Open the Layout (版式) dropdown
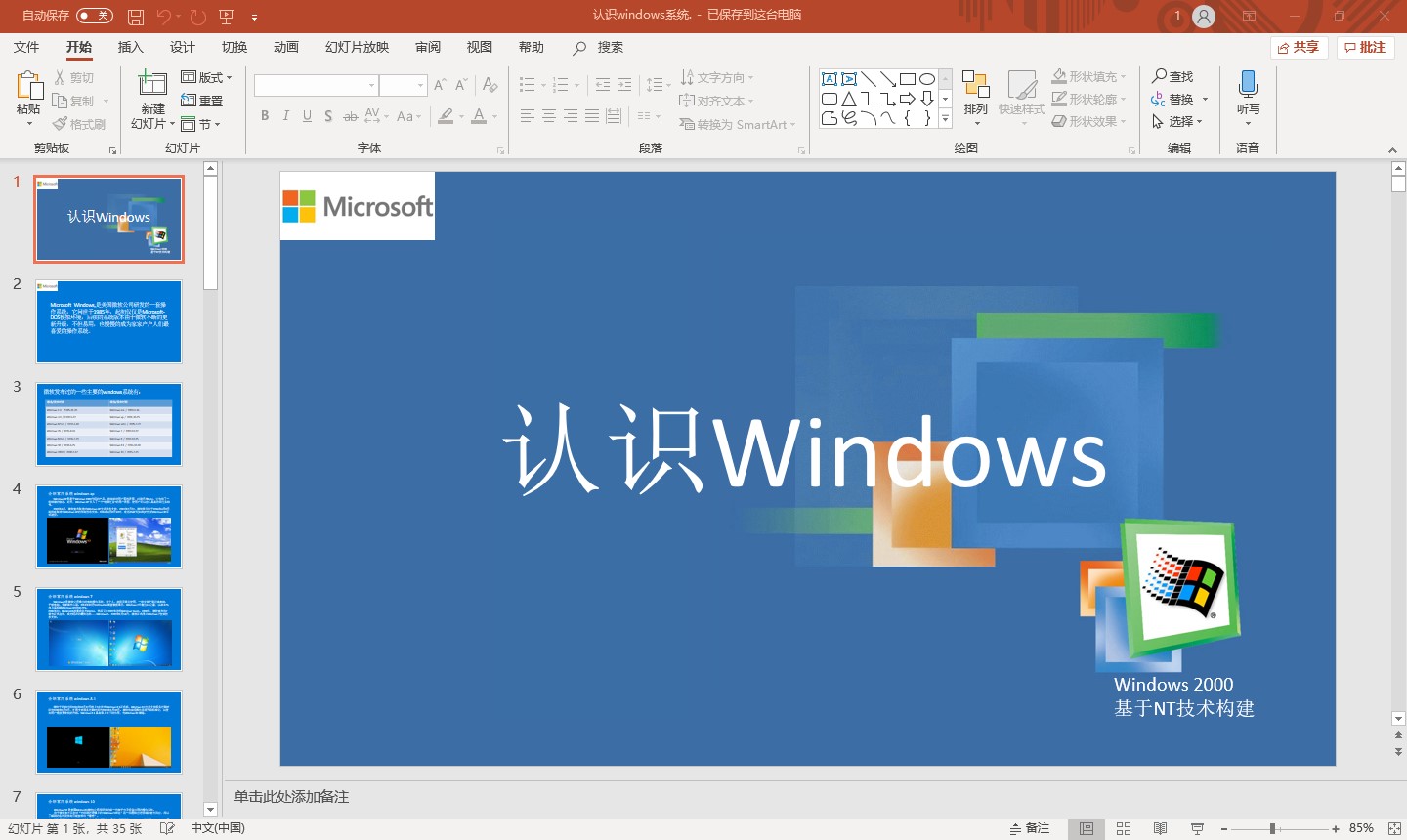 tap(207, 77)
